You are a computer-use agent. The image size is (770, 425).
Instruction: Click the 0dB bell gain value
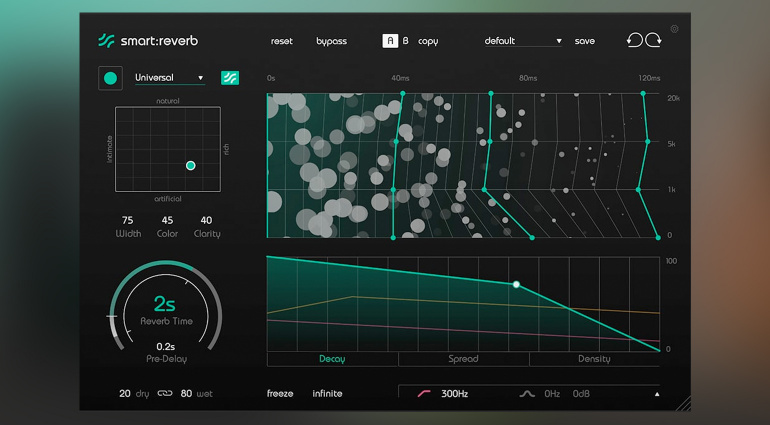(581, 394)
